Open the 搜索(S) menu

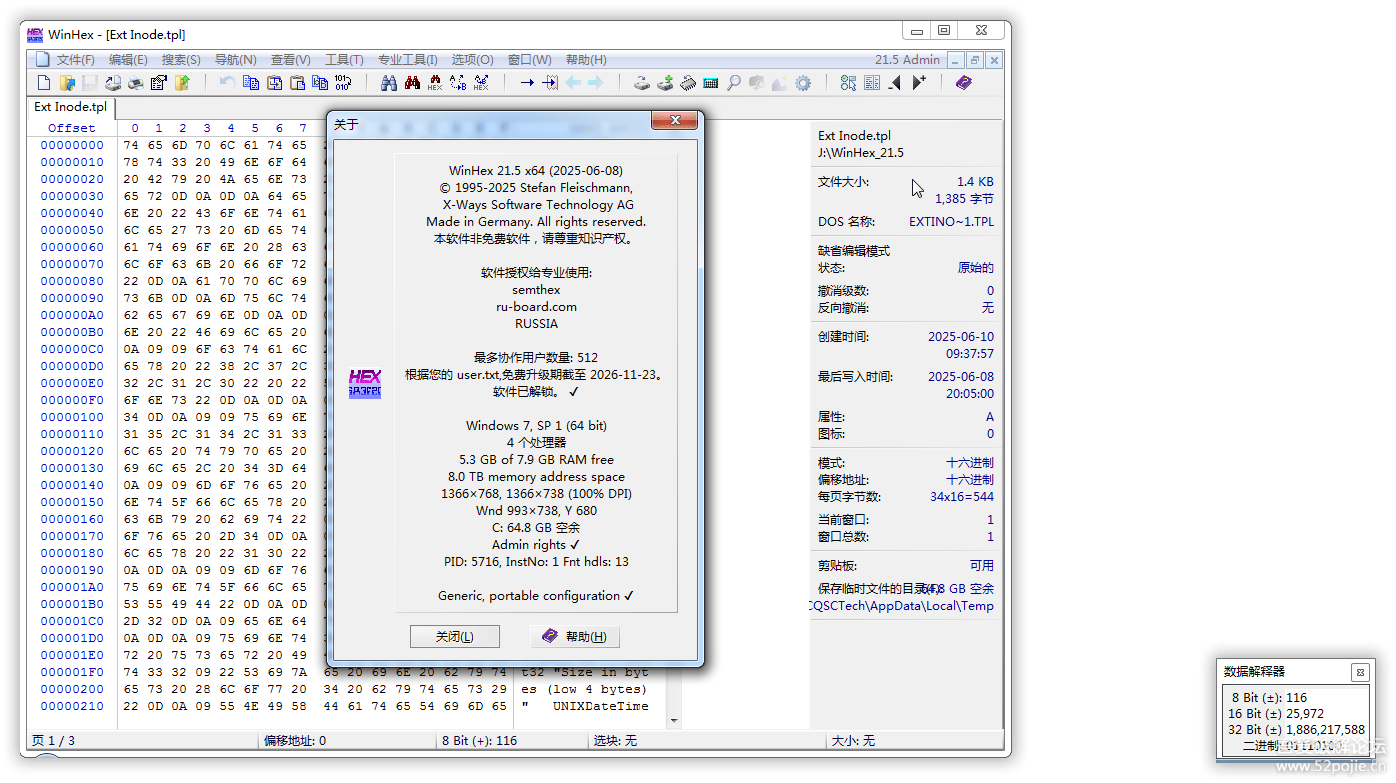(181, 60)
